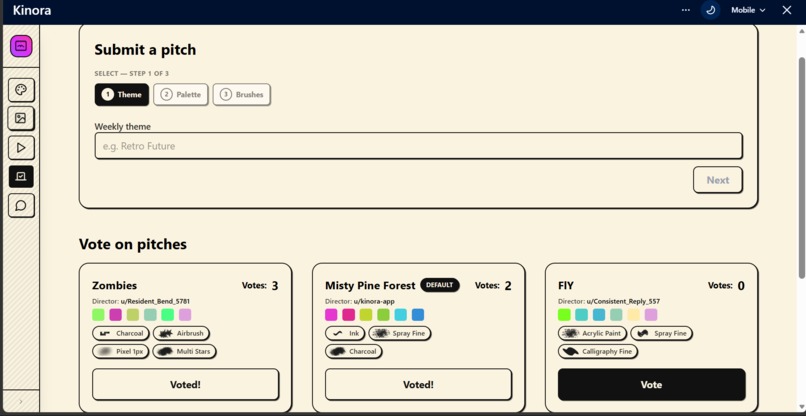Open the Mobile view dropdown
Image resolution: width=806 pixels, height=416 pixels.
[x=748, y=10]
